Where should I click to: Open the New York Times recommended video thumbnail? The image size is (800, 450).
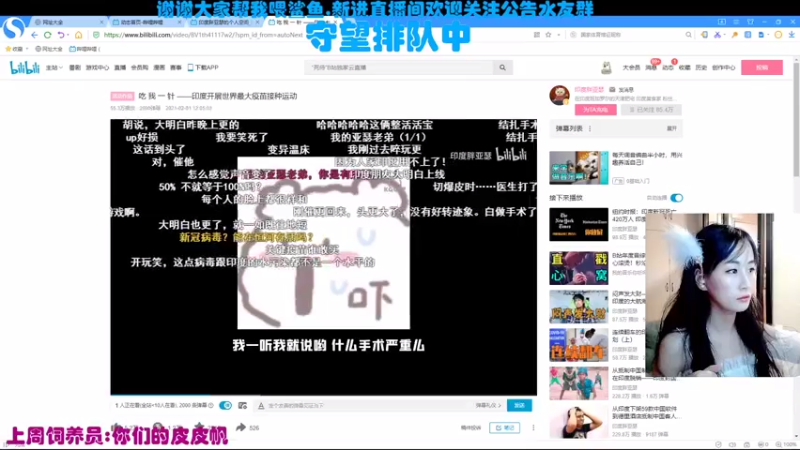tap(579, 224)
